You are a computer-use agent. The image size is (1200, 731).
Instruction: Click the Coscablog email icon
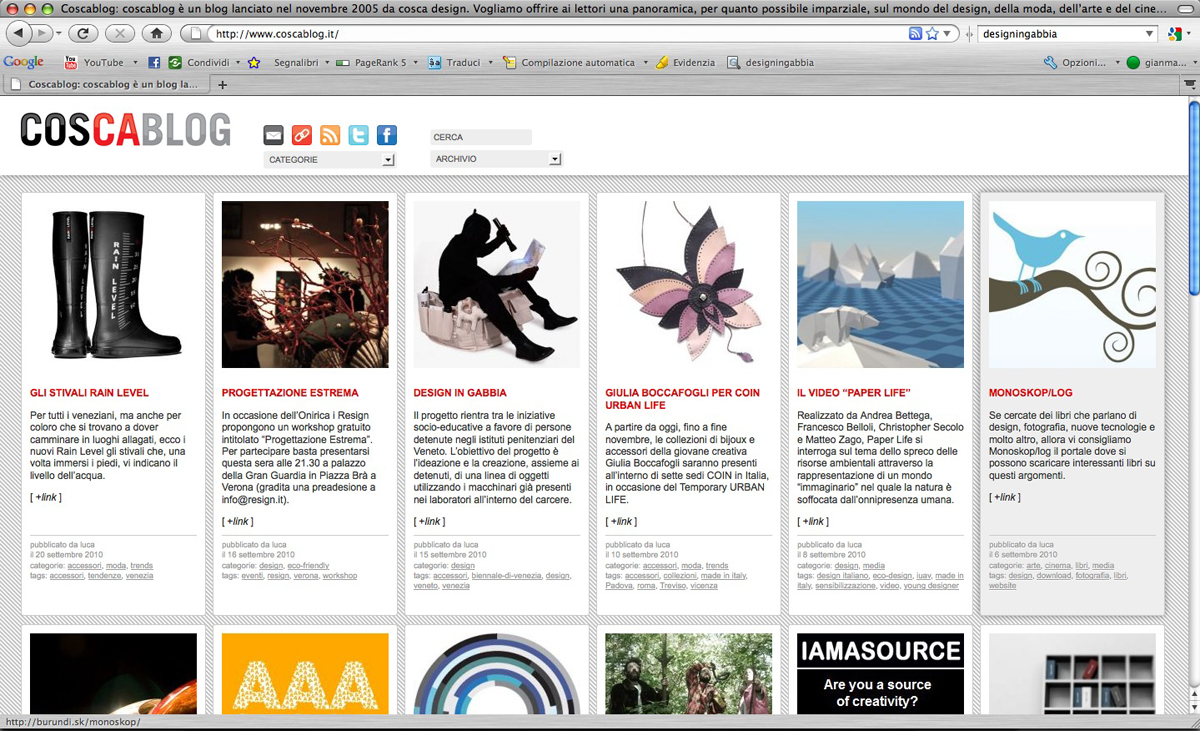pyautogui.click(x=273, y=135)
